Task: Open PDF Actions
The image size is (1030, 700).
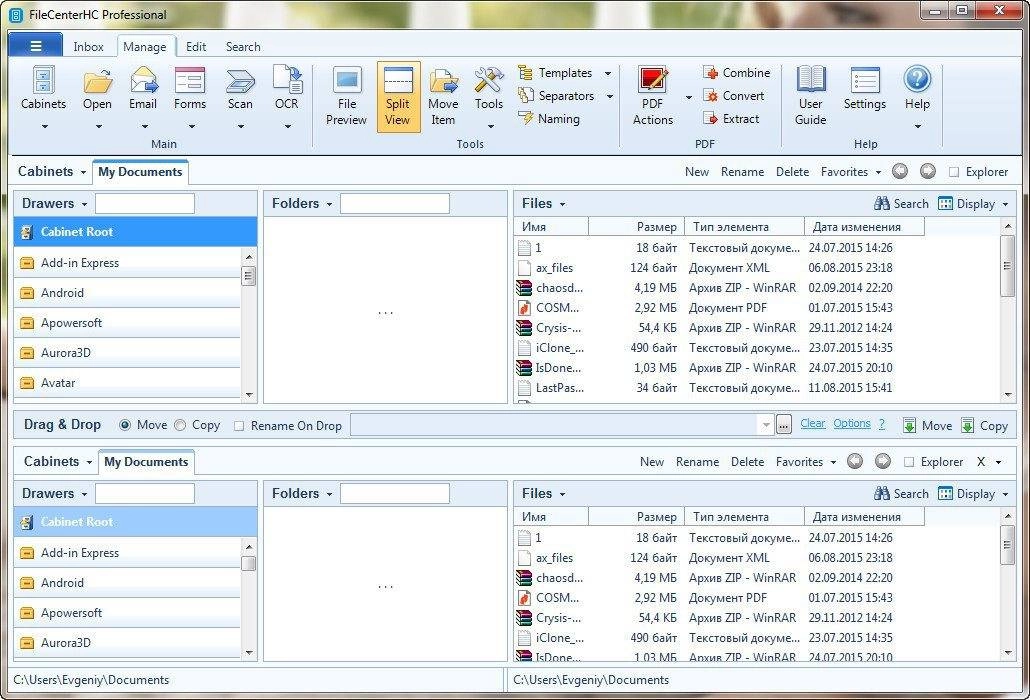Action: click(652, 97)
